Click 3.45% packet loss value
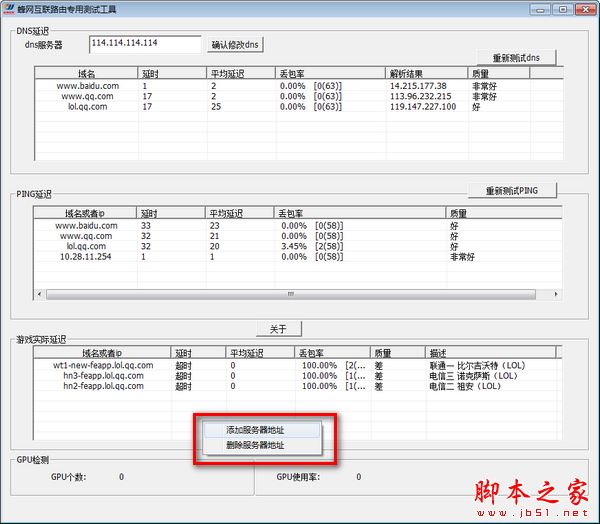 pos(294,246)
